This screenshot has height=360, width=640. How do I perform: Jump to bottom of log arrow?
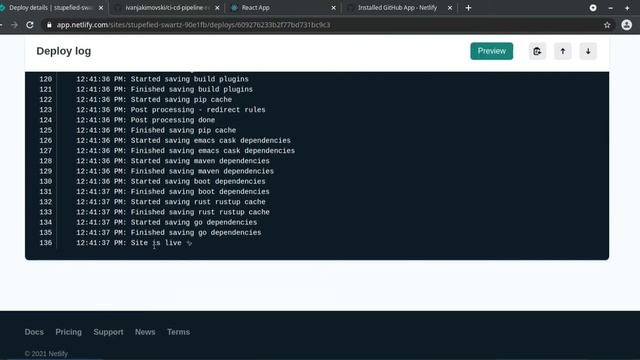point(588,51)
